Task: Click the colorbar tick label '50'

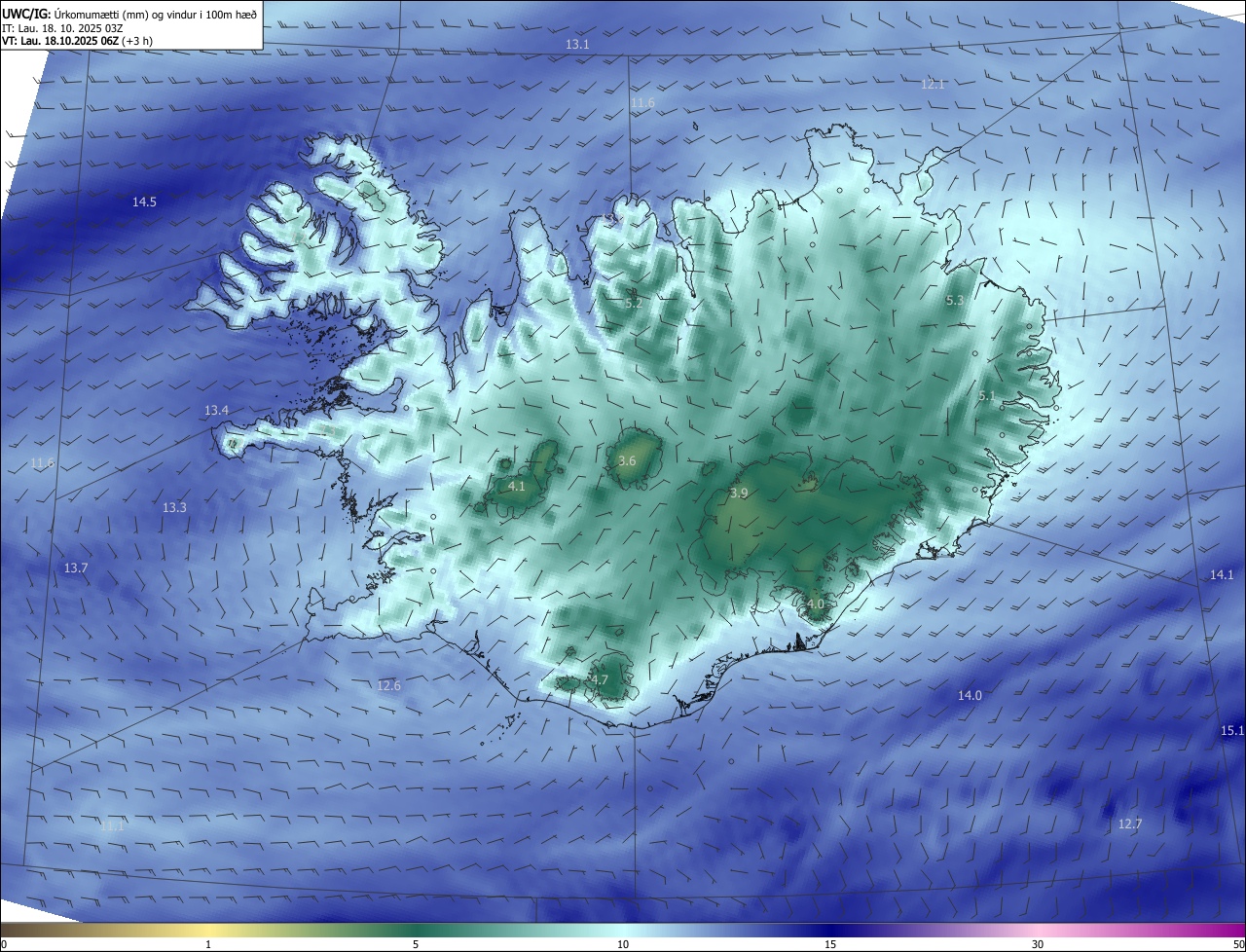Action: (1238, 944)
